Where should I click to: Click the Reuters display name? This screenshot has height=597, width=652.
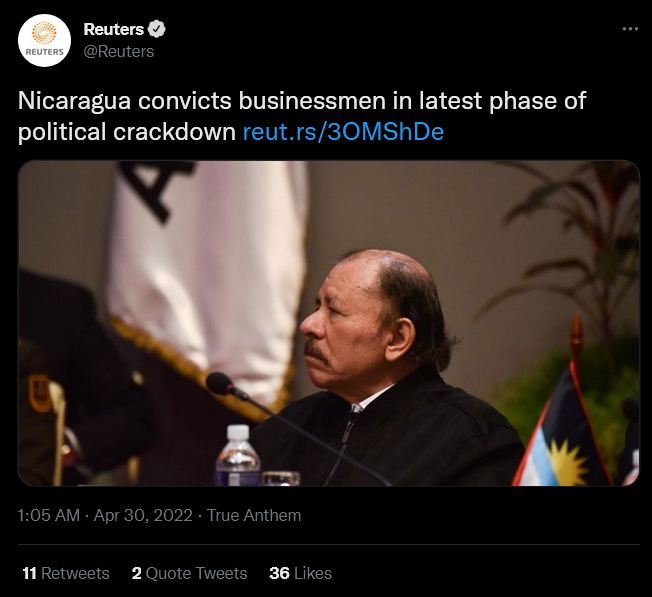point(113,30)
